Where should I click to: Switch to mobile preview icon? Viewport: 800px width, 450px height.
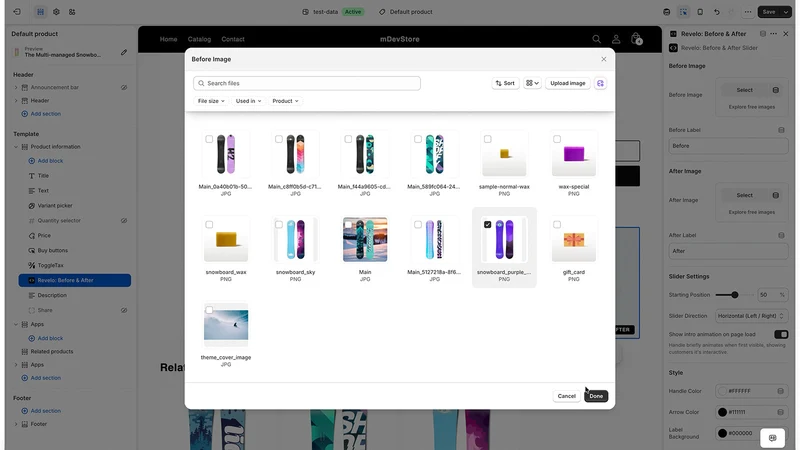(x=700, y=12)
